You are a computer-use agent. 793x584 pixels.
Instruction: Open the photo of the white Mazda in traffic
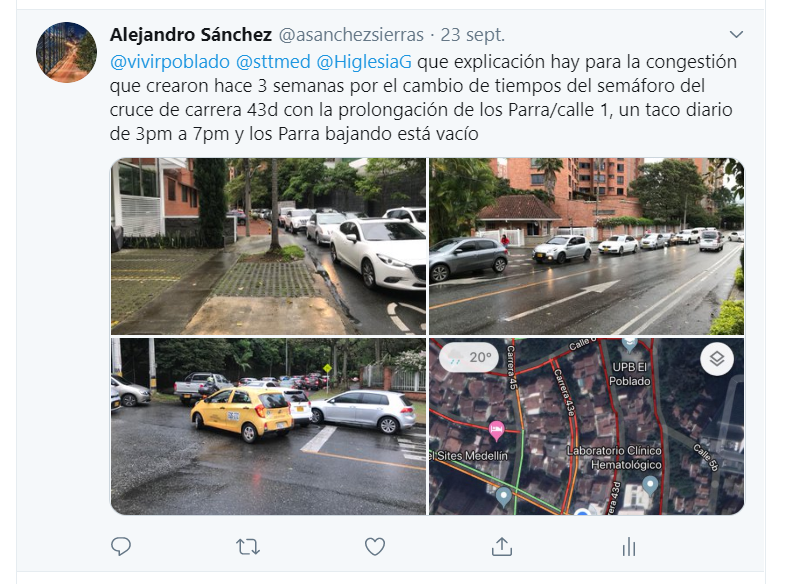point(268,246)
